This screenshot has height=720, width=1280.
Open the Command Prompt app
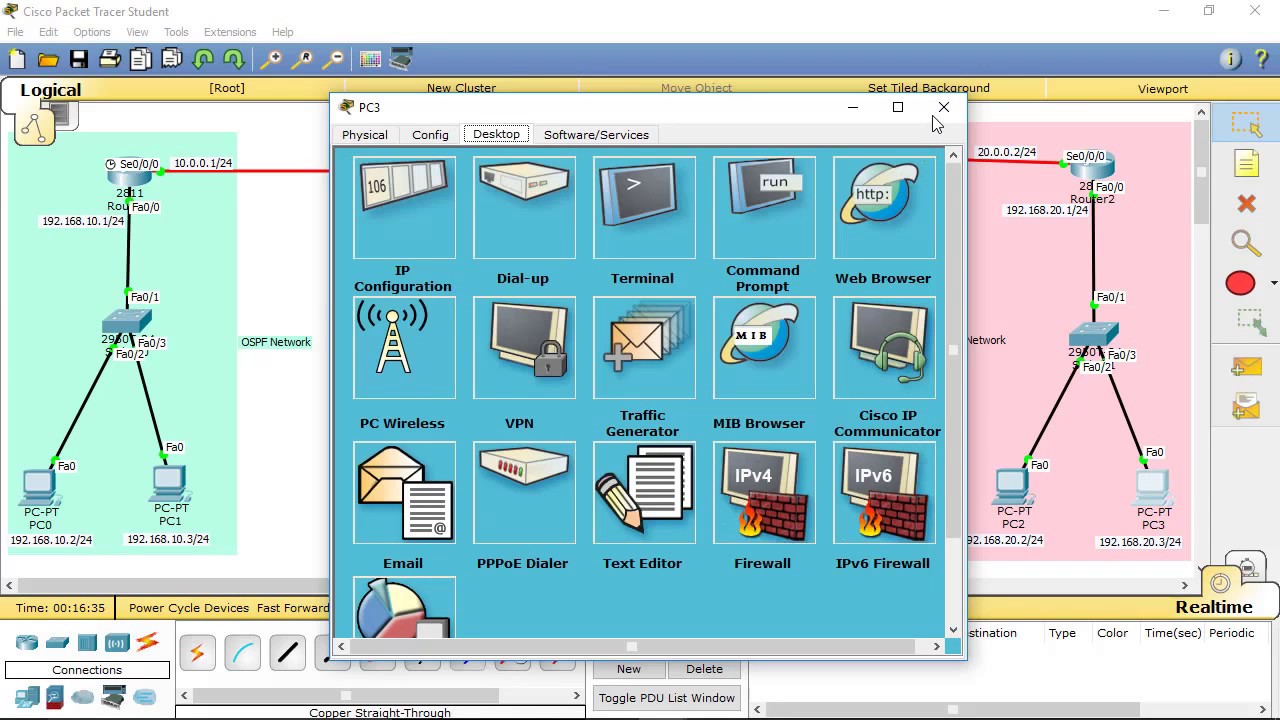coord(764,208)
